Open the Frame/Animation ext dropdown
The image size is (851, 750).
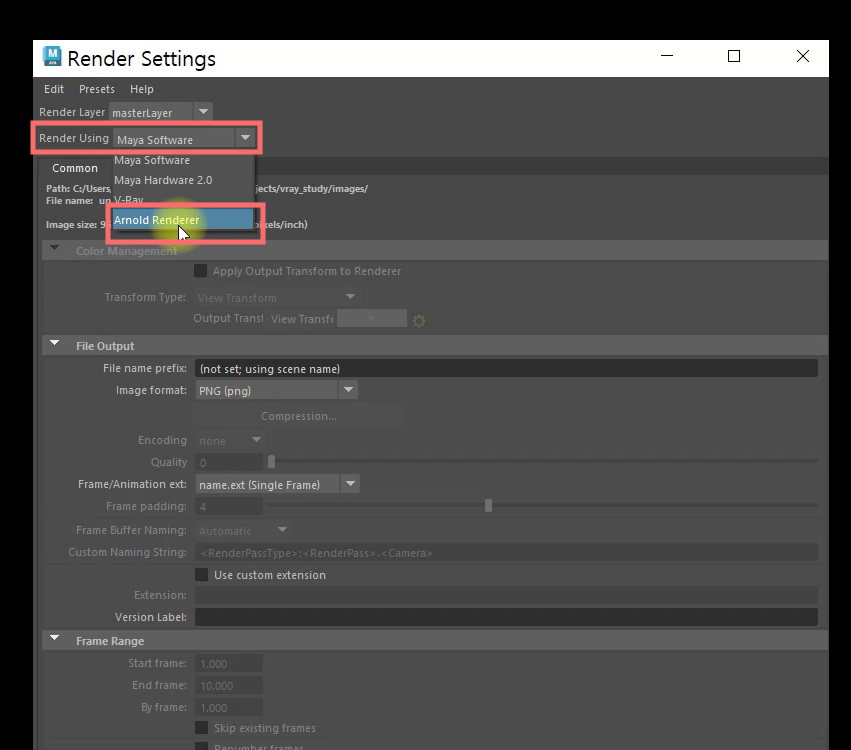pyautogui.click(x=277, y=485)
